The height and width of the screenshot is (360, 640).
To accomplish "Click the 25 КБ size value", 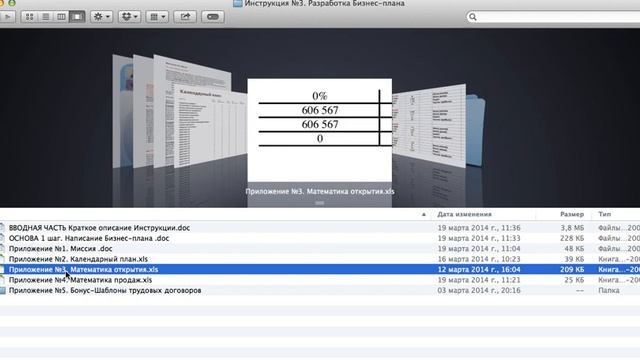I will pos(575,280).
